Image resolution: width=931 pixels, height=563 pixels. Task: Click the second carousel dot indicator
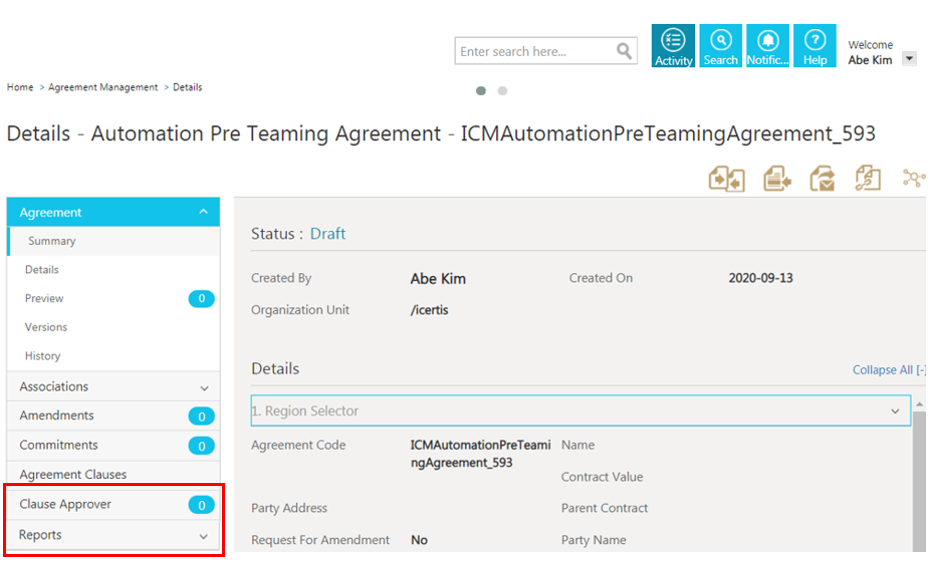[x=502, y=91]
